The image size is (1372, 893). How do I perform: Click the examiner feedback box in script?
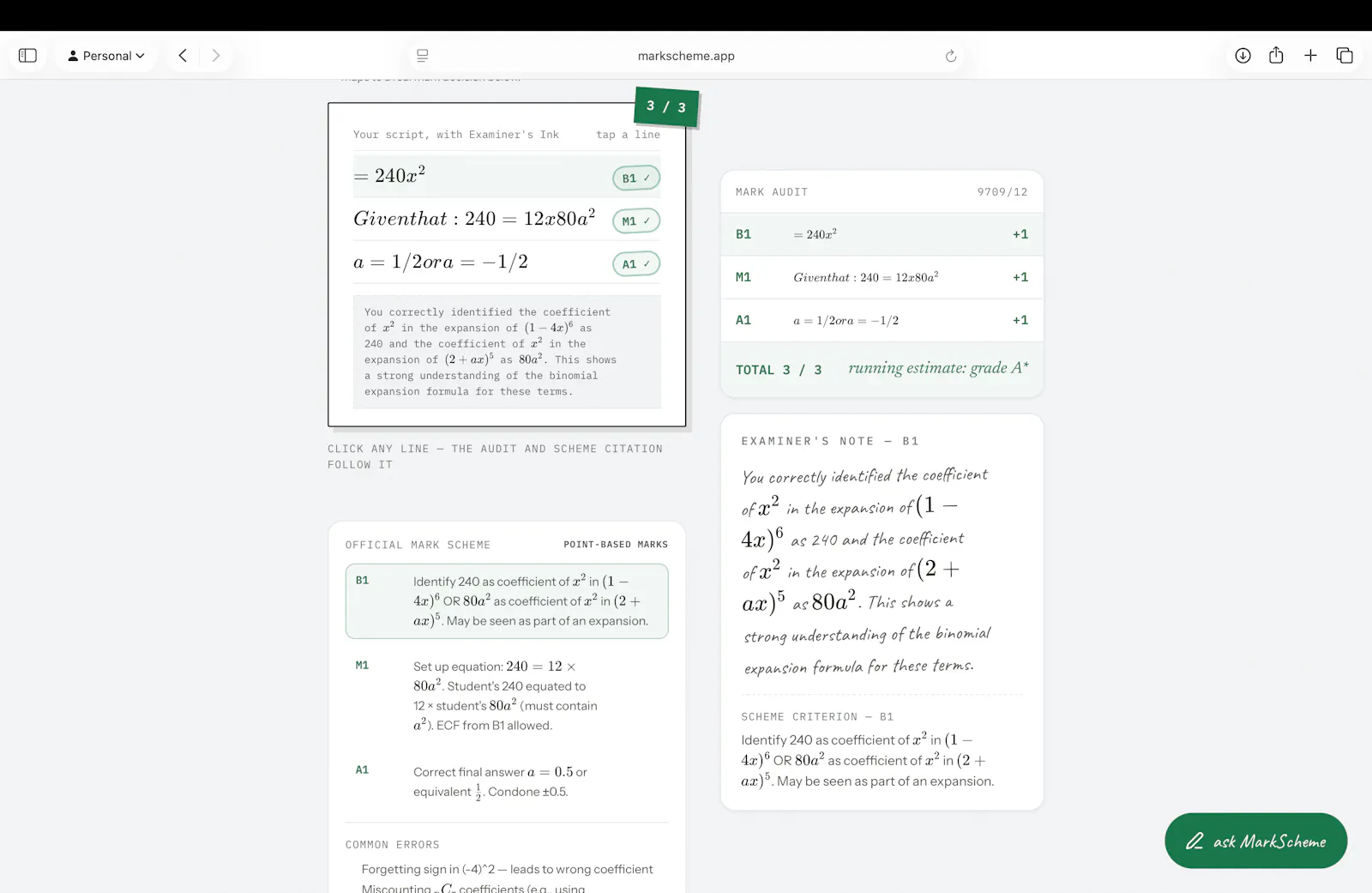coord(507,352)
